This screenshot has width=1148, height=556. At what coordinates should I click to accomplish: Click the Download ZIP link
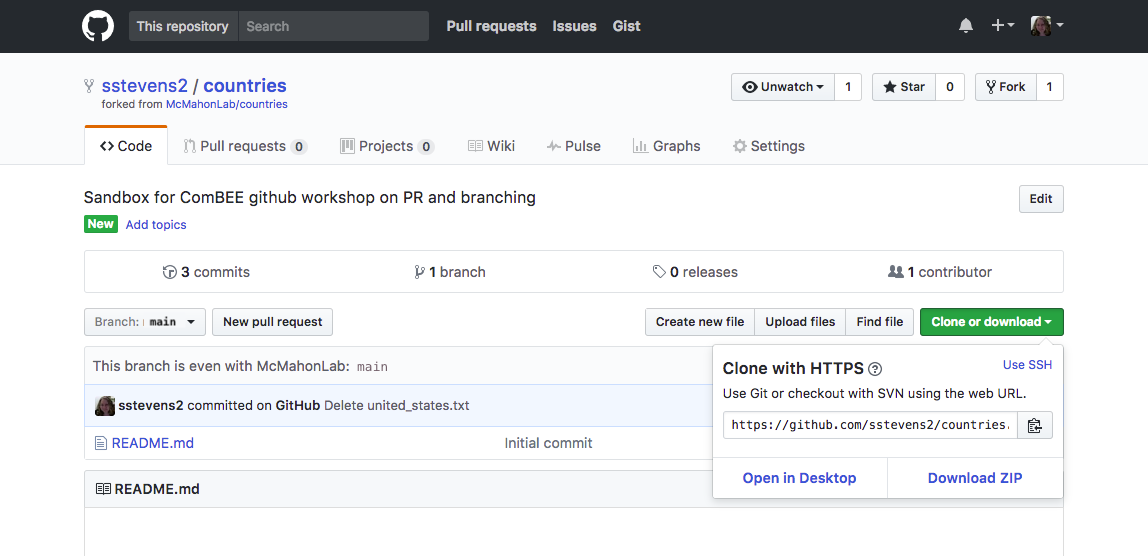tap(975, 478)
